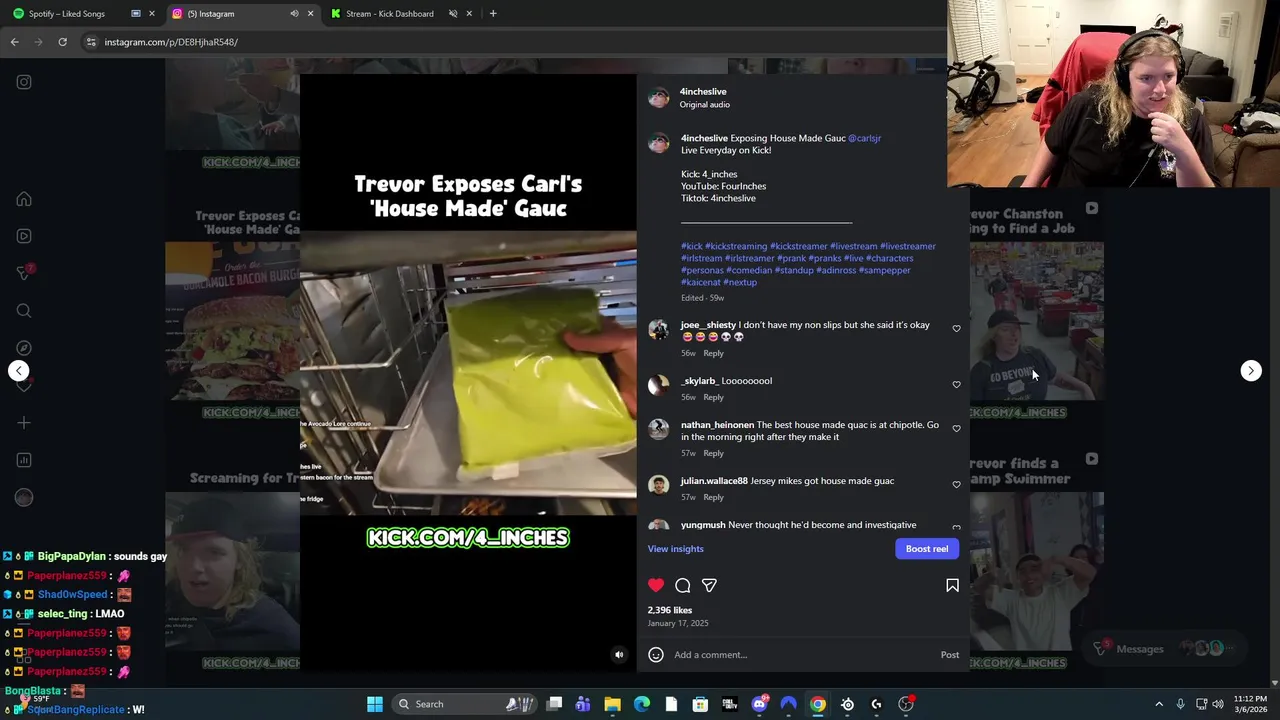The width and height of the screenshot is (1280, 720).
Task: Open 4incheslive profile picture in post header
Action: point(658,97)
